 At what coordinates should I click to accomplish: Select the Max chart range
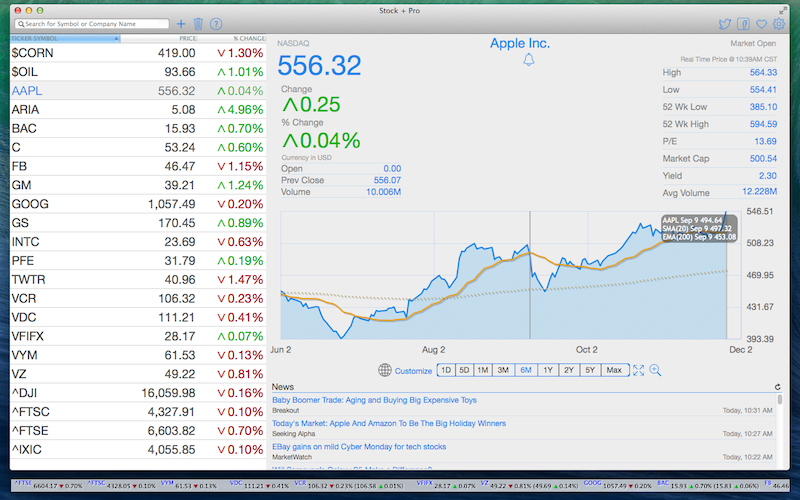point(614,370)
